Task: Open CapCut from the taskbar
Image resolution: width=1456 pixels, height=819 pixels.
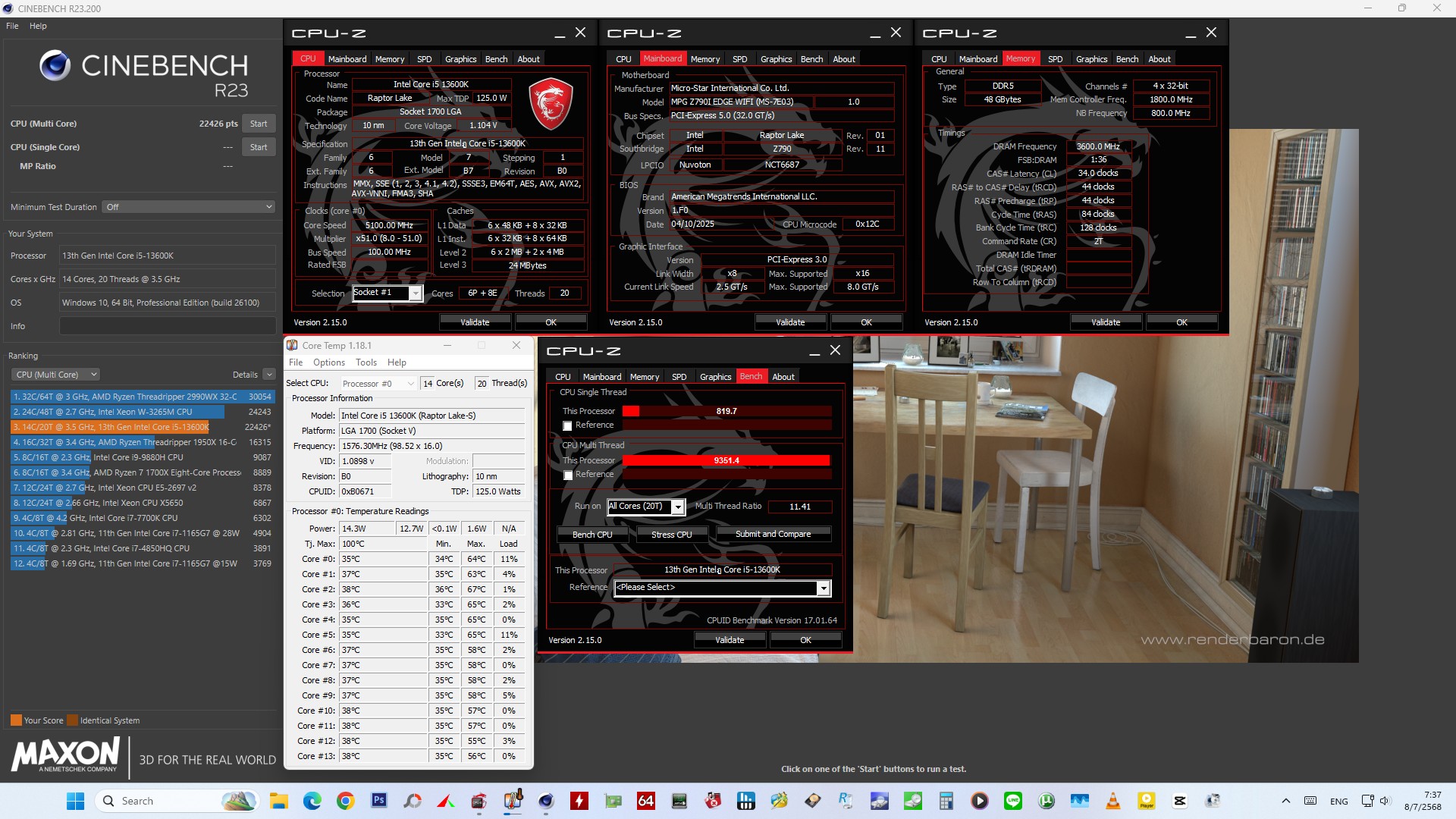Action: (1180, 801)
